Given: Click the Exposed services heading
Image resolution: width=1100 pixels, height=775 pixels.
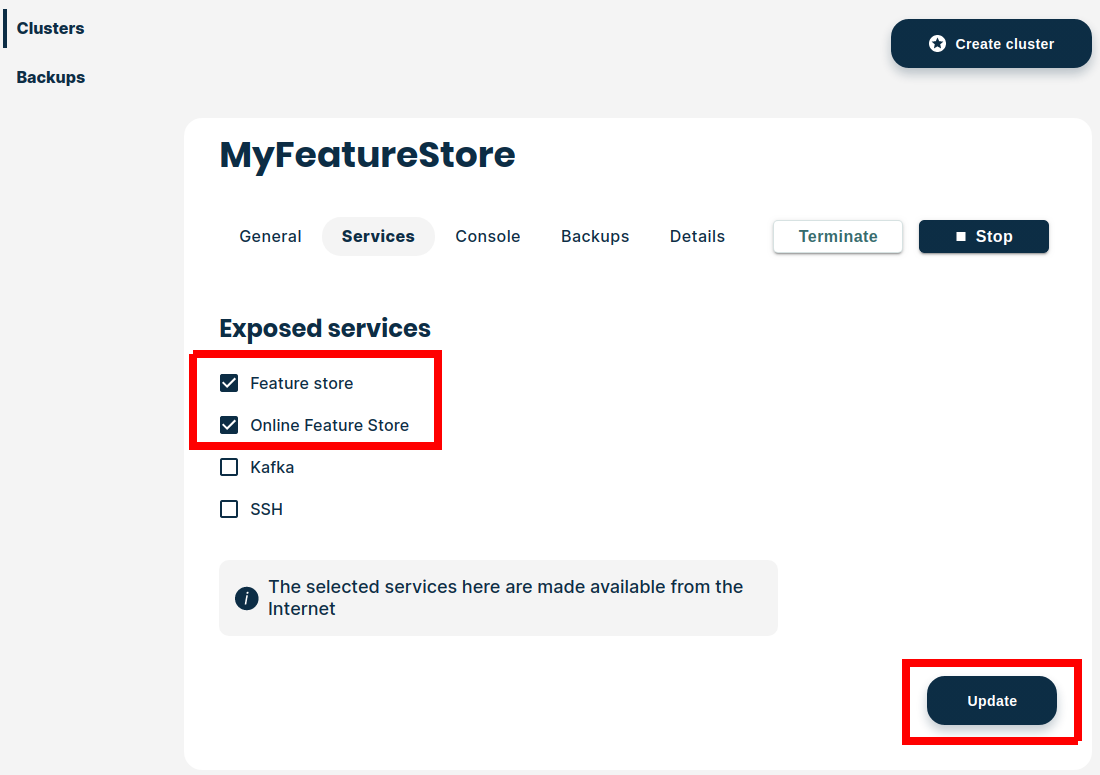Looking at the screenshot, I should [325, 328].
